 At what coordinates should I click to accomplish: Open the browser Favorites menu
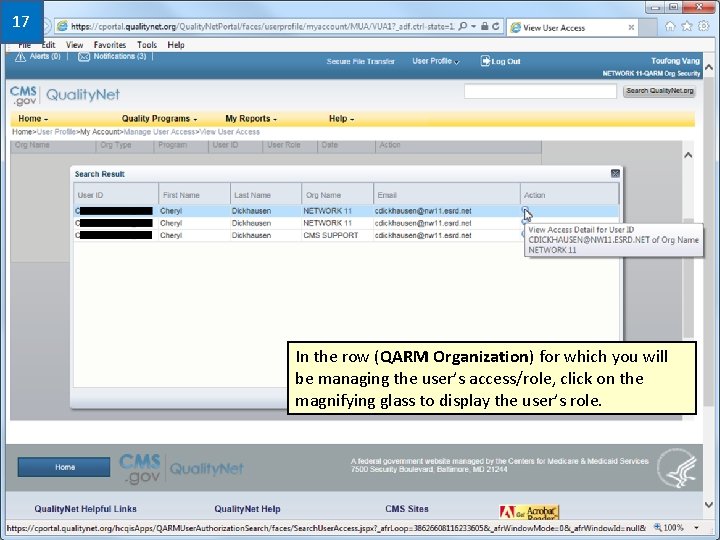(110, 45)
